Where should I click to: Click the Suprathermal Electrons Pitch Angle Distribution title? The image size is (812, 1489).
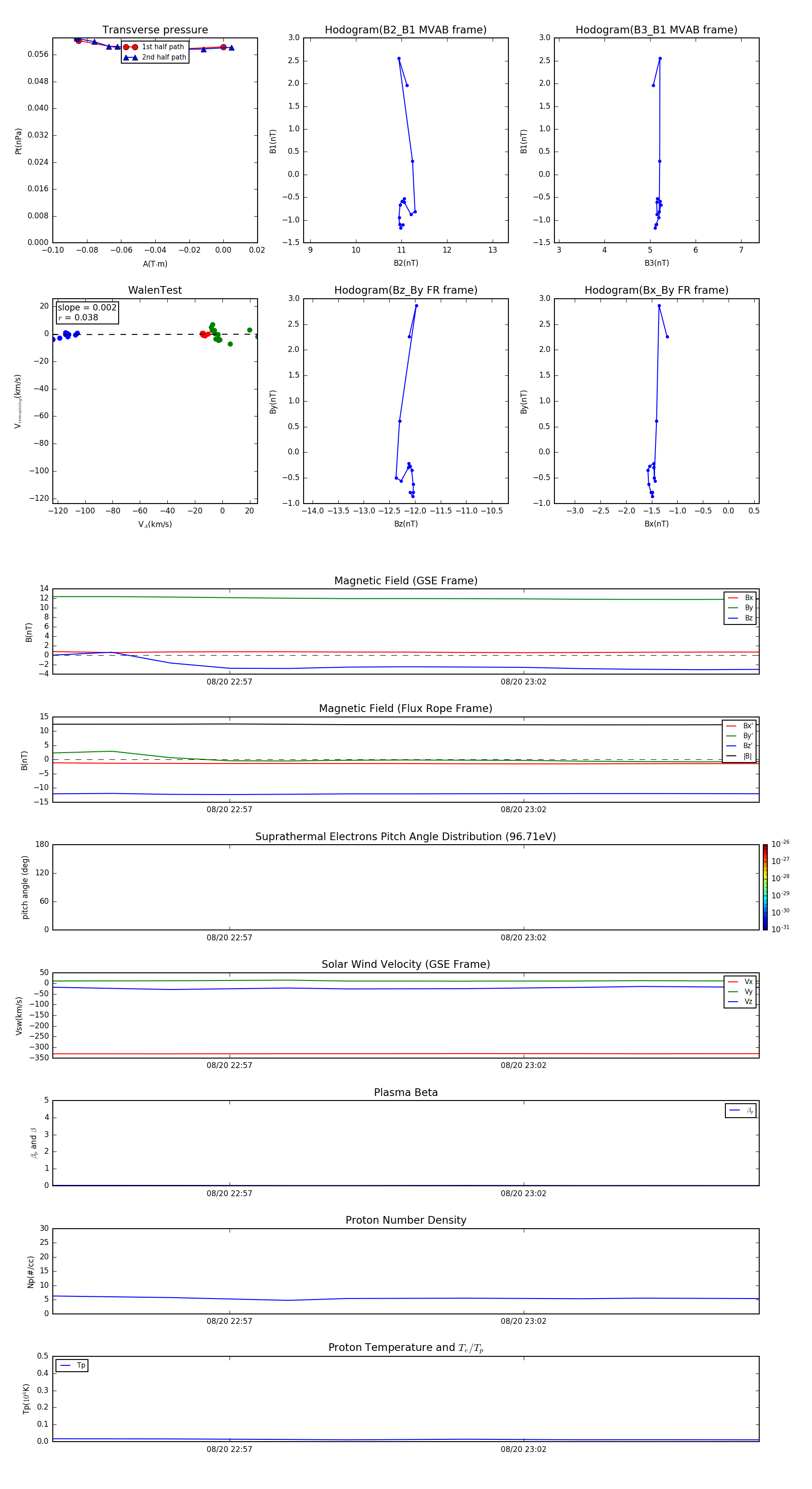tap(406, 837)
